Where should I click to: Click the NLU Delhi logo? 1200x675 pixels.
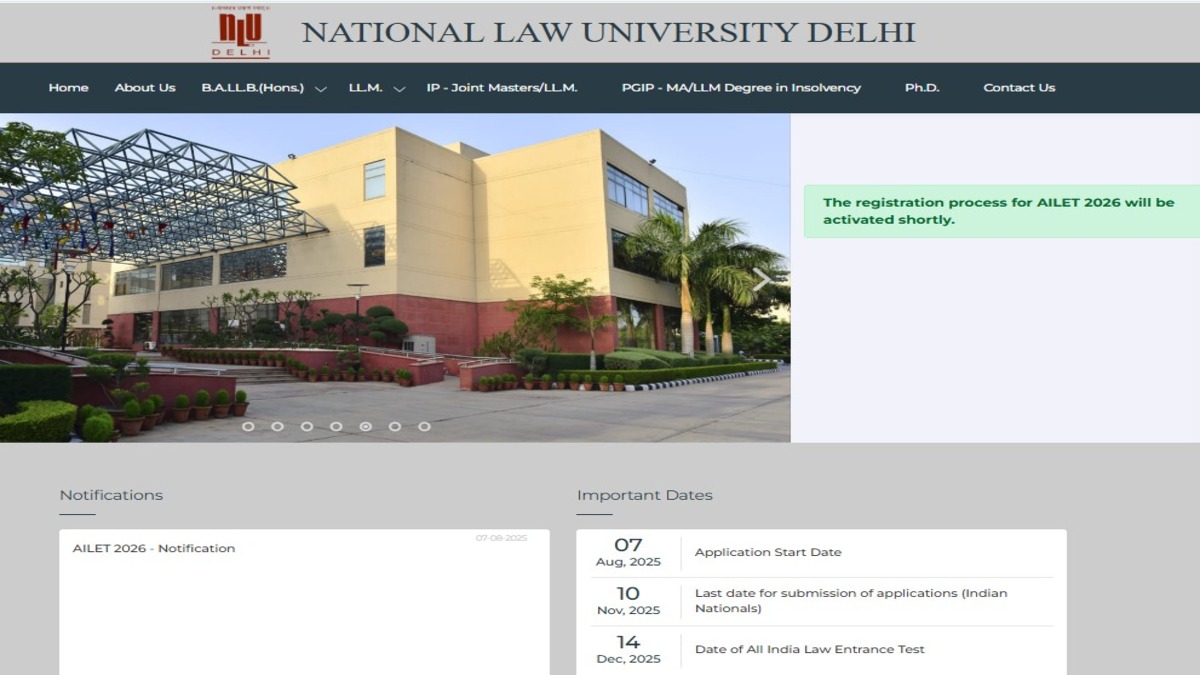pyautogui.click(x=240, y=33)
